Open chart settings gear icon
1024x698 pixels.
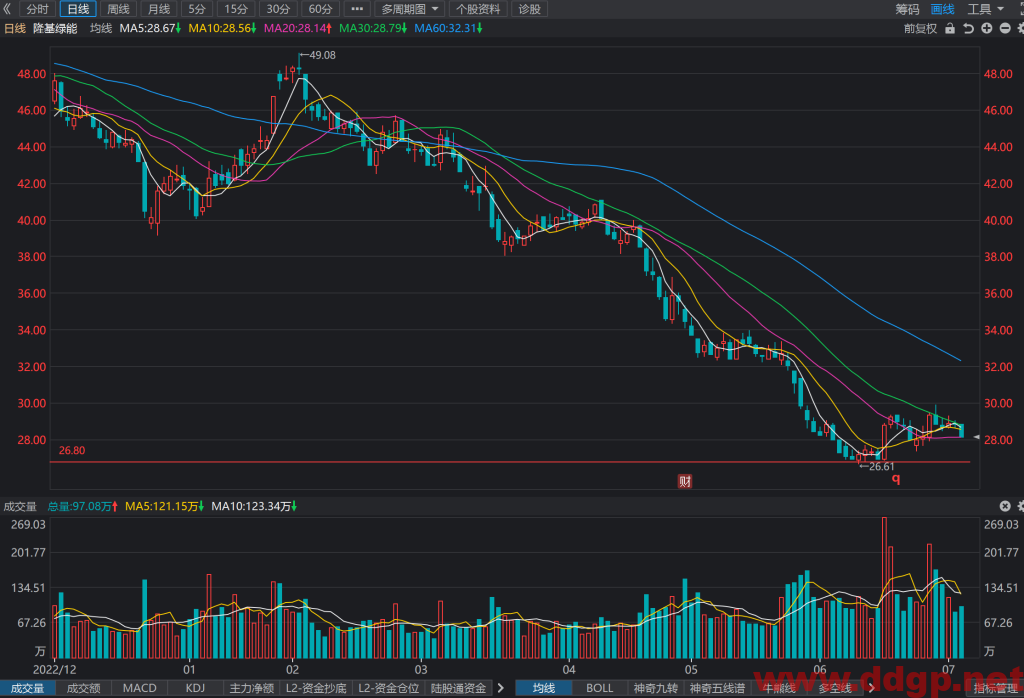1020,28
